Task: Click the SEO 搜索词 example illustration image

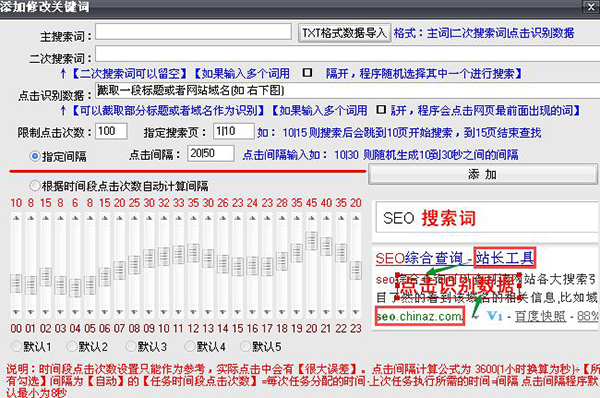Action: pos(486,265)
